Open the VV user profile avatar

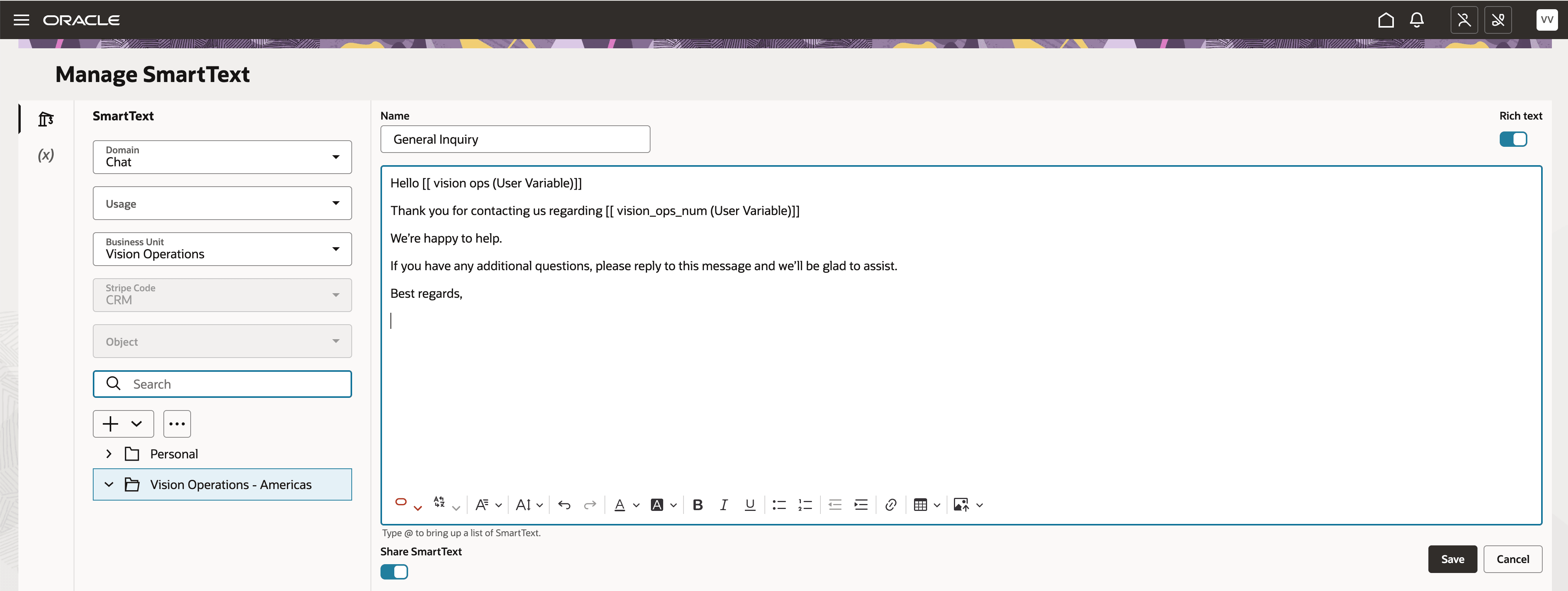pos(1546,20)
